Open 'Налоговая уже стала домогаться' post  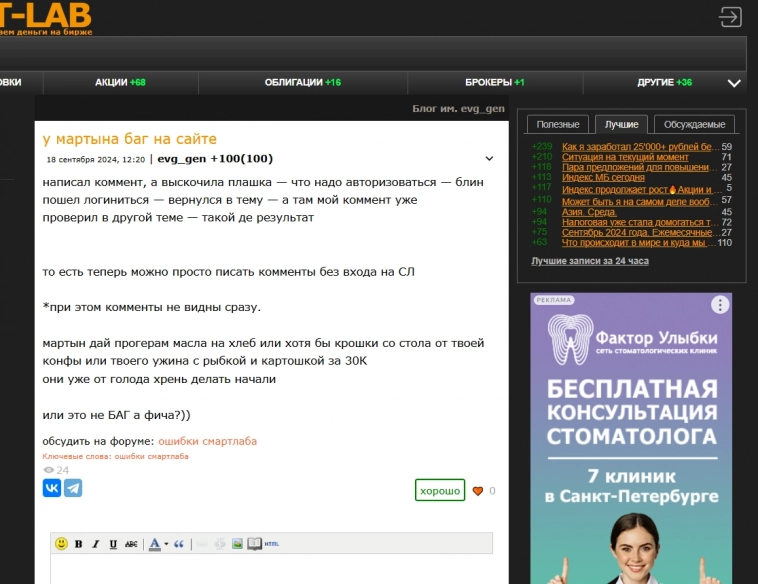pos(640,222)
